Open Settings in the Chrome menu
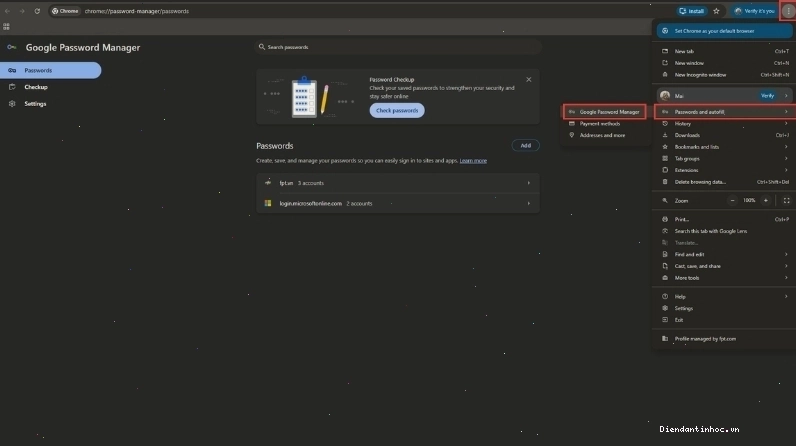 (x=724, y=308)
